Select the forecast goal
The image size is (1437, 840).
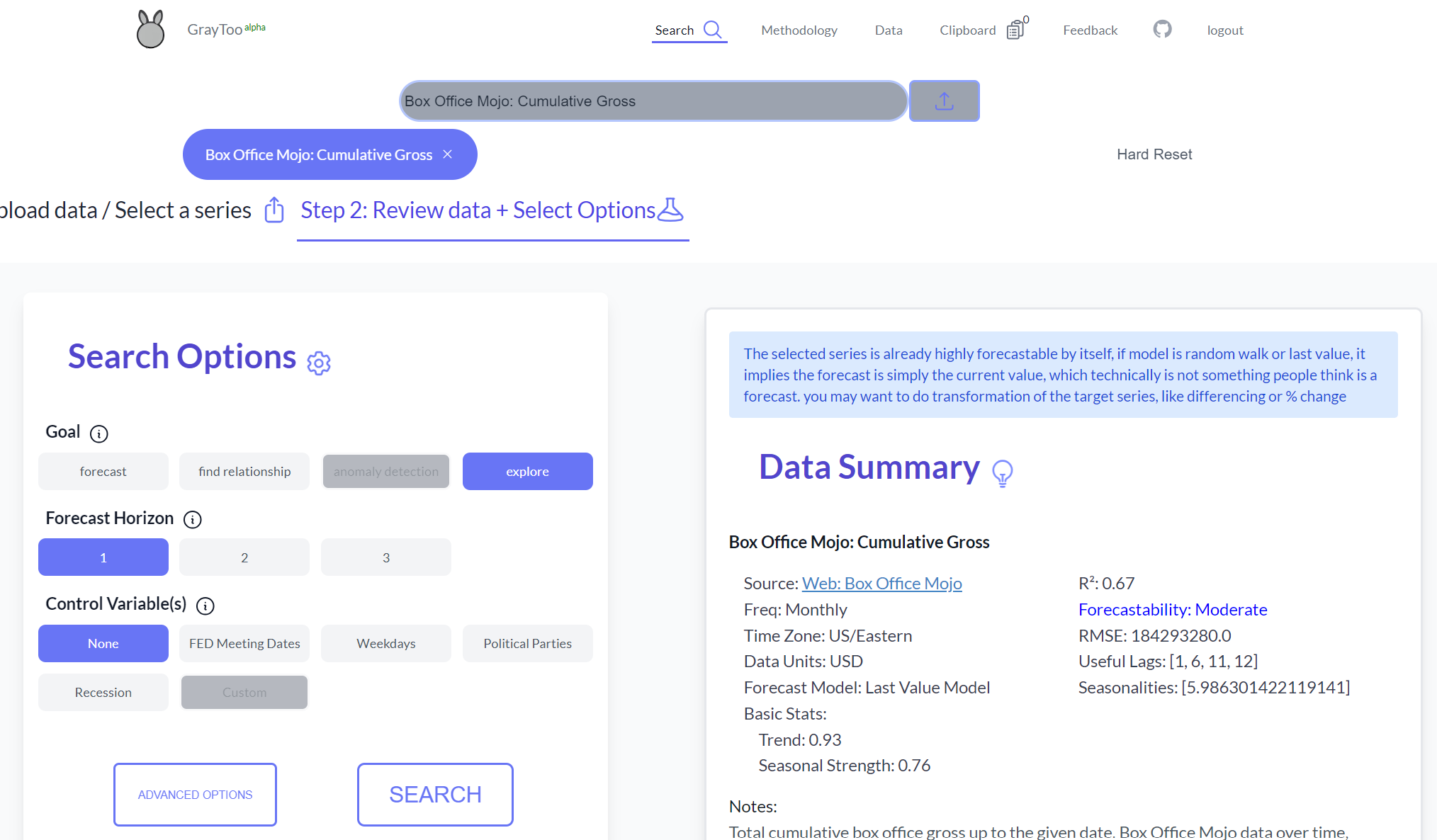tap(103, 471)
